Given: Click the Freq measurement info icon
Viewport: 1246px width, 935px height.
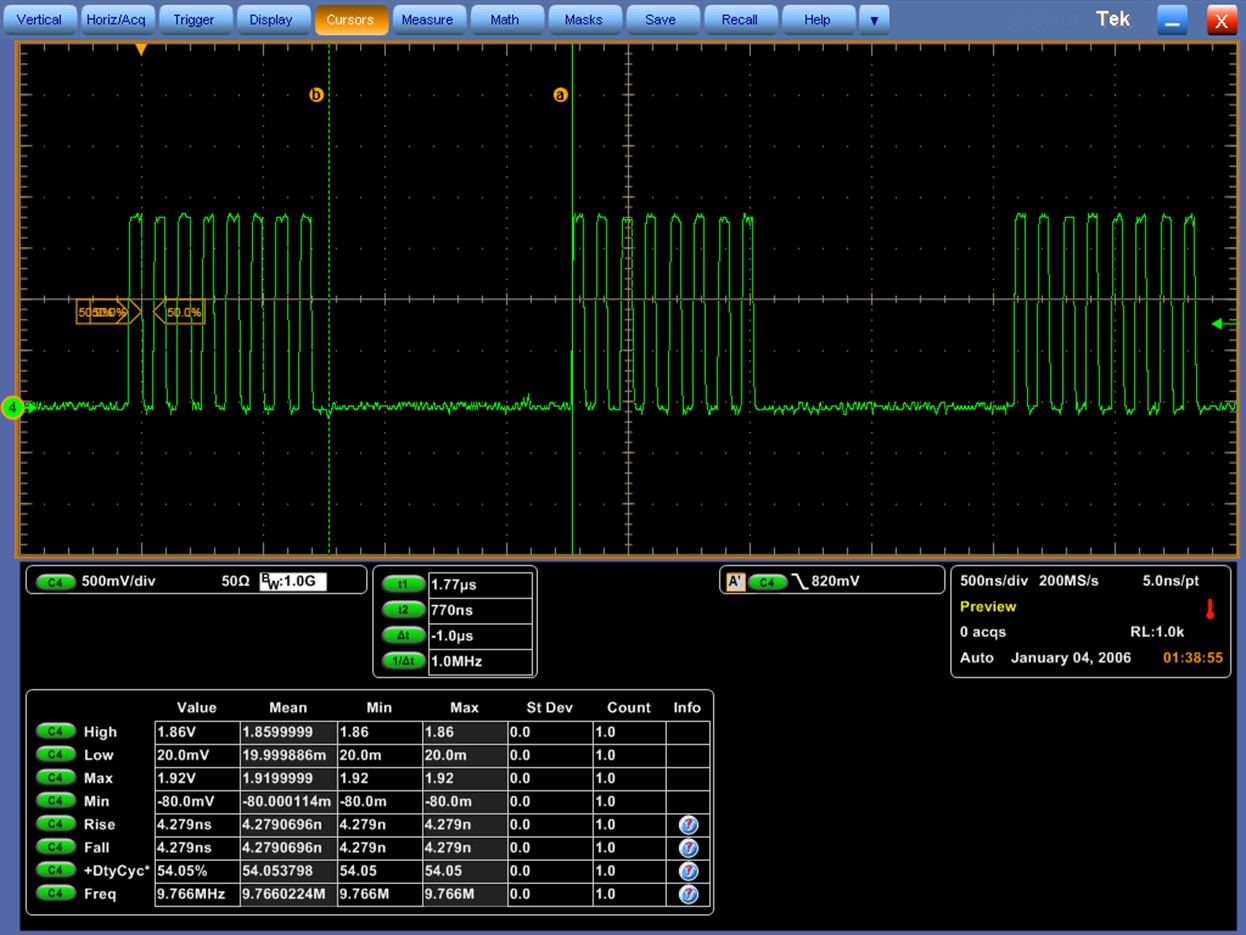Looking at the screenshot, I should click(688, 894).
